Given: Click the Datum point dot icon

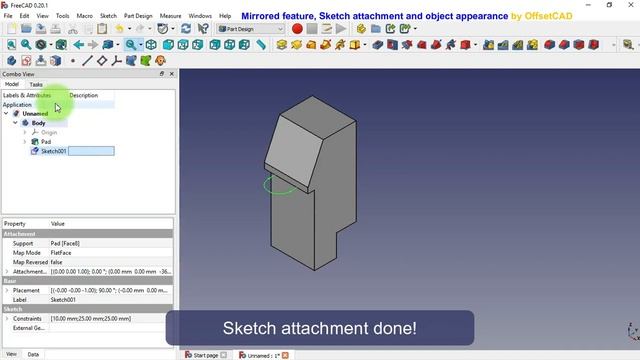Looking at the screenshot, I should coord(73,61).
